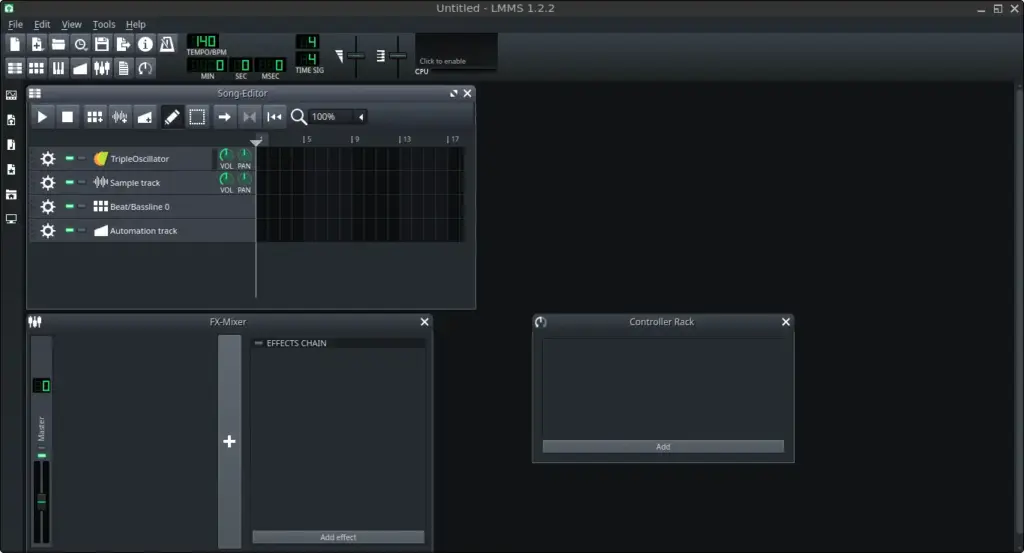The height and width of the screenshot is (553, 1024).
Task: Click the tempo 140 BPM display
Action: pos(205,41)
